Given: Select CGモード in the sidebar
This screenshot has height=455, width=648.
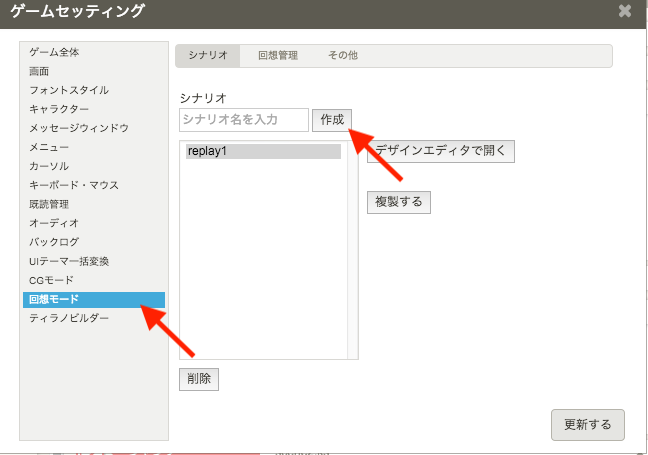Looking at the screenshot, I should point(51,280).
